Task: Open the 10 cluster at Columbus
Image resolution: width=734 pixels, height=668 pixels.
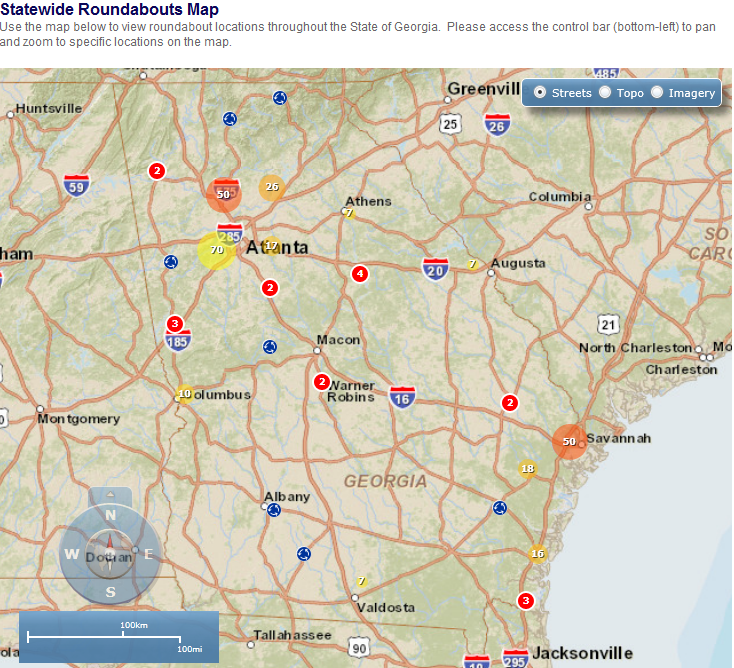Action: click(184, 394)
